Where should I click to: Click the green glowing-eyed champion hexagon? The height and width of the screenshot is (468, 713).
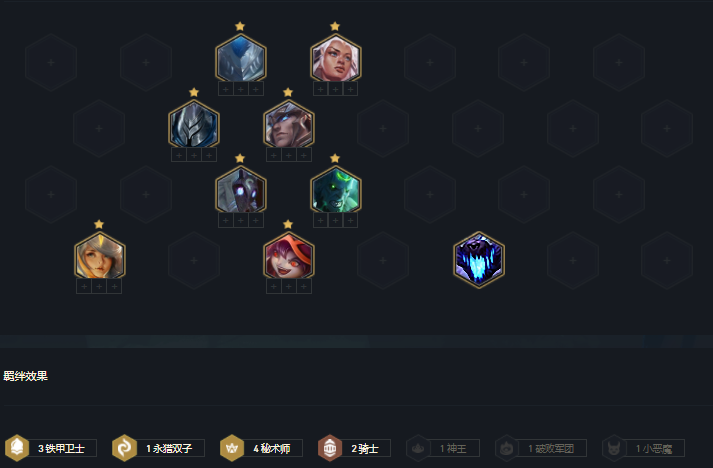coord(336,192)
